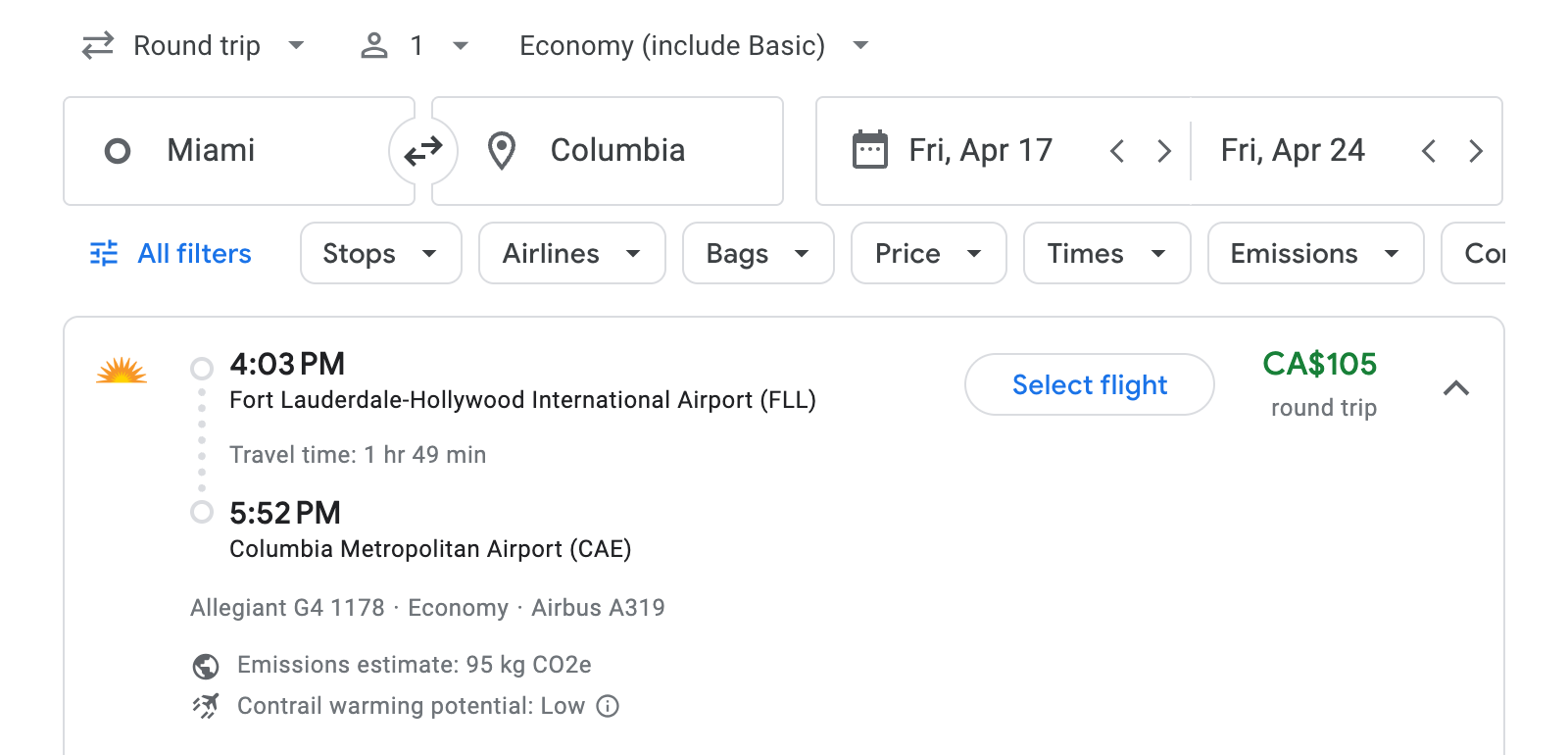The height and width of the screenshot is (755, 1568).
Task: Step return date forward past Apr 24
Action: pyautogui.click(x=1476, y=150)
